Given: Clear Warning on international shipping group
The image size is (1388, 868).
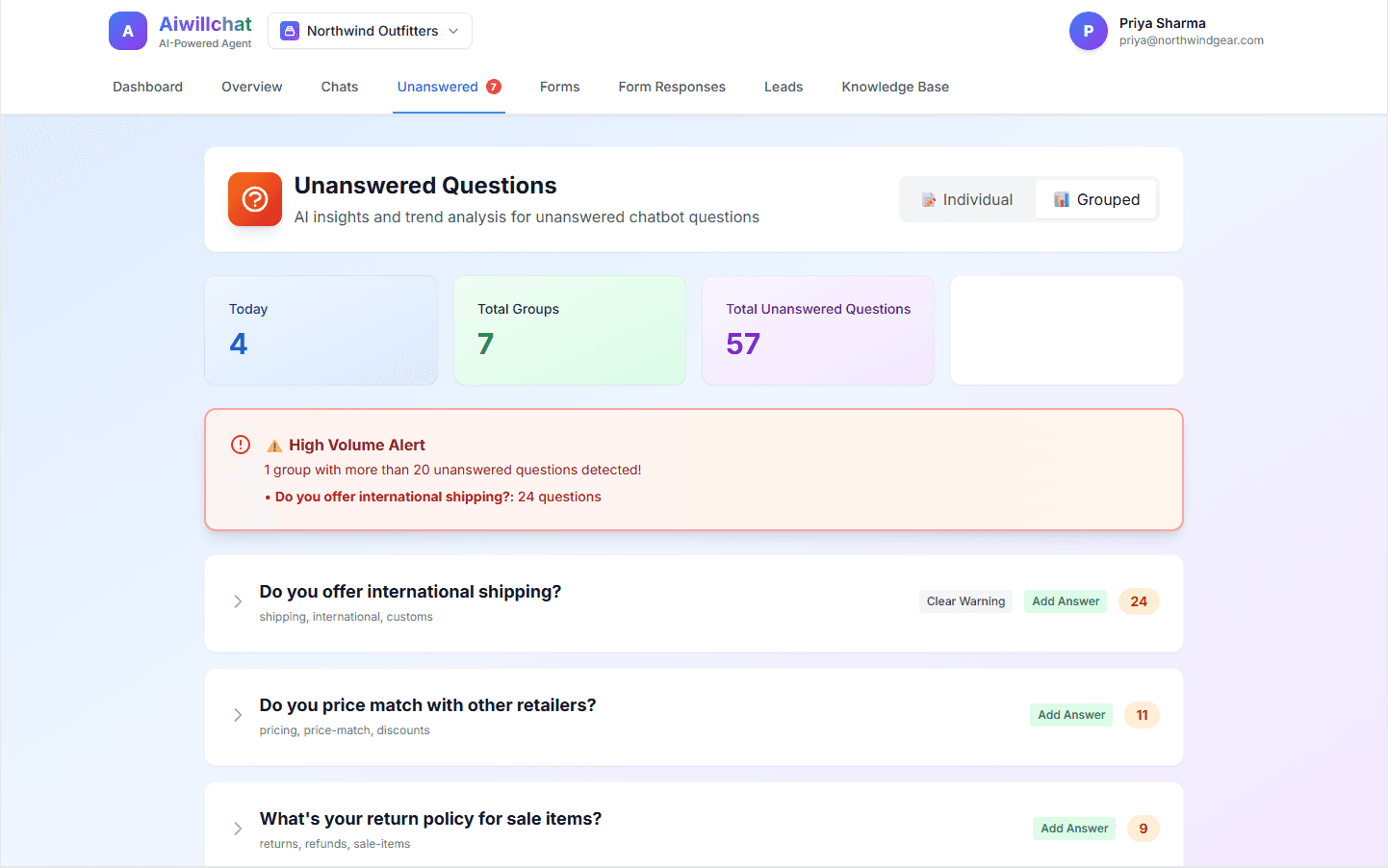Looking at the screenshot, I should click(965, 601).
